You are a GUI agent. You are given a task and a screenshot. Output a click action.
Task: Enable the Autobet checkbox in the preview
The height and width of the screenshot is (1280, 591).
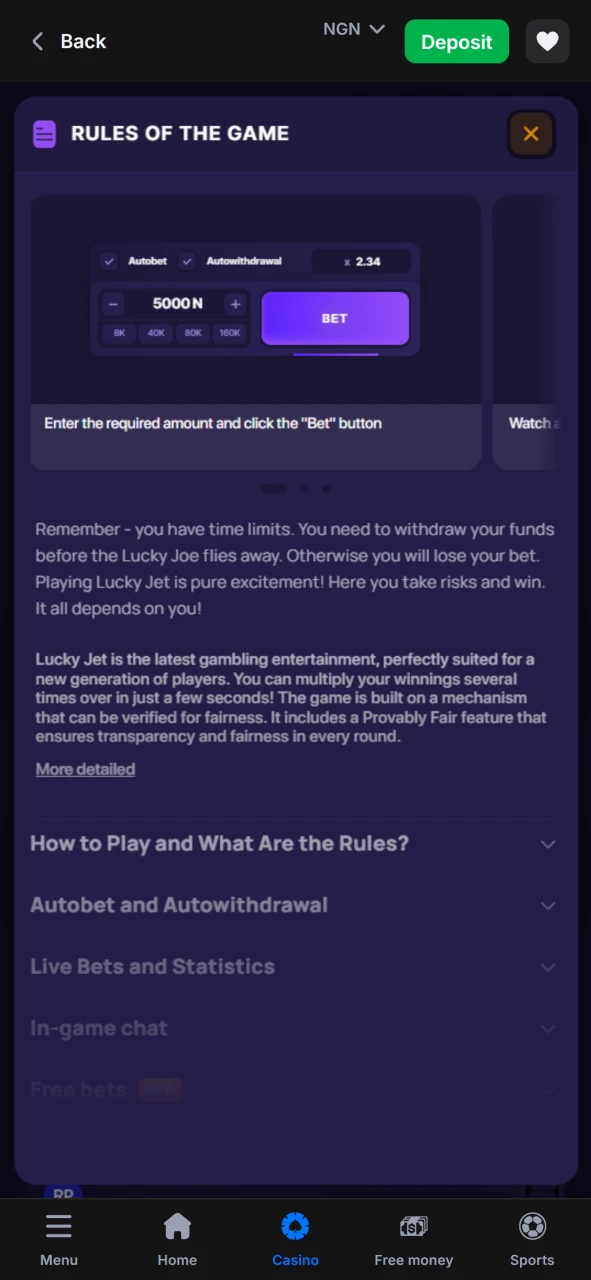pyautogui.click(x=108, y=261)
